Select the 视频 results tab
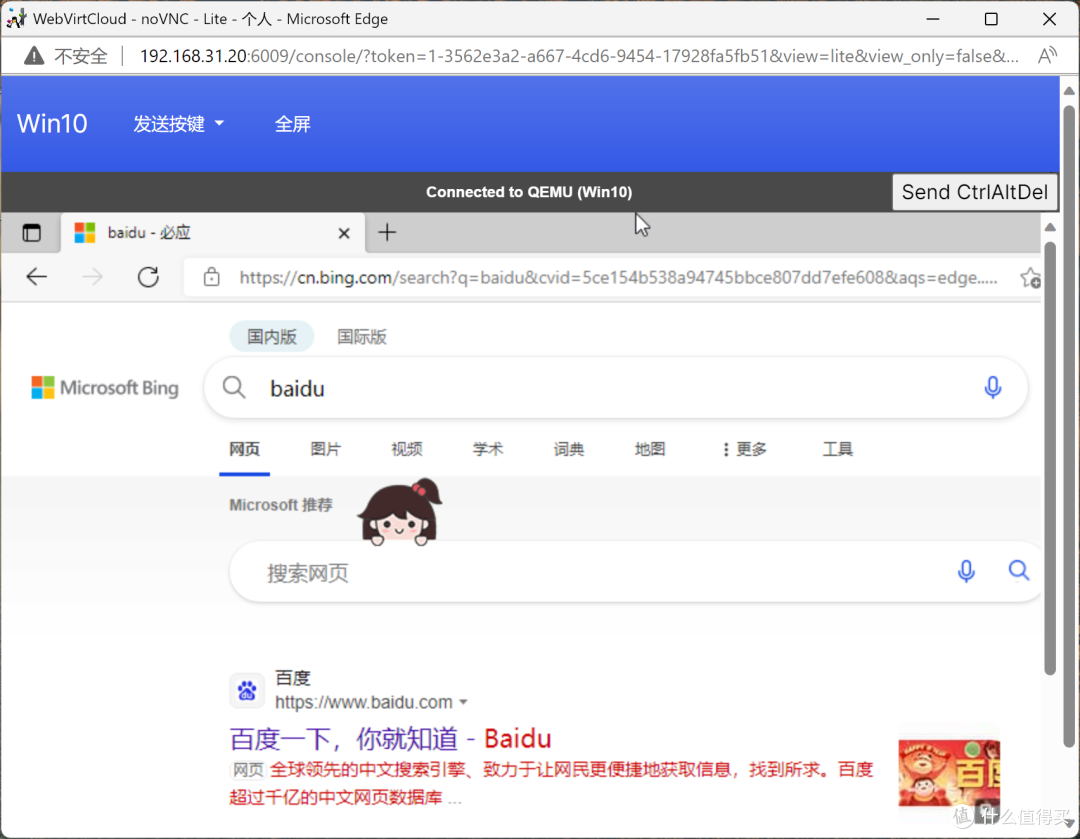Viewport: 1080px width, 839px height. [x=407, y=449]
